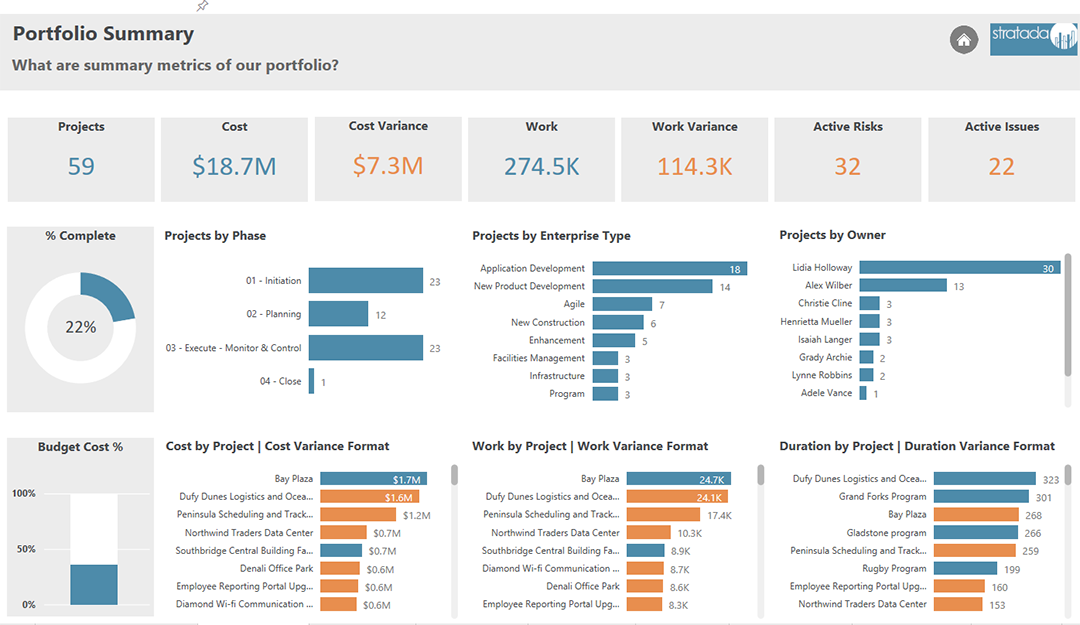Select Christie Cline owner bar

click(x=869, y=303)
